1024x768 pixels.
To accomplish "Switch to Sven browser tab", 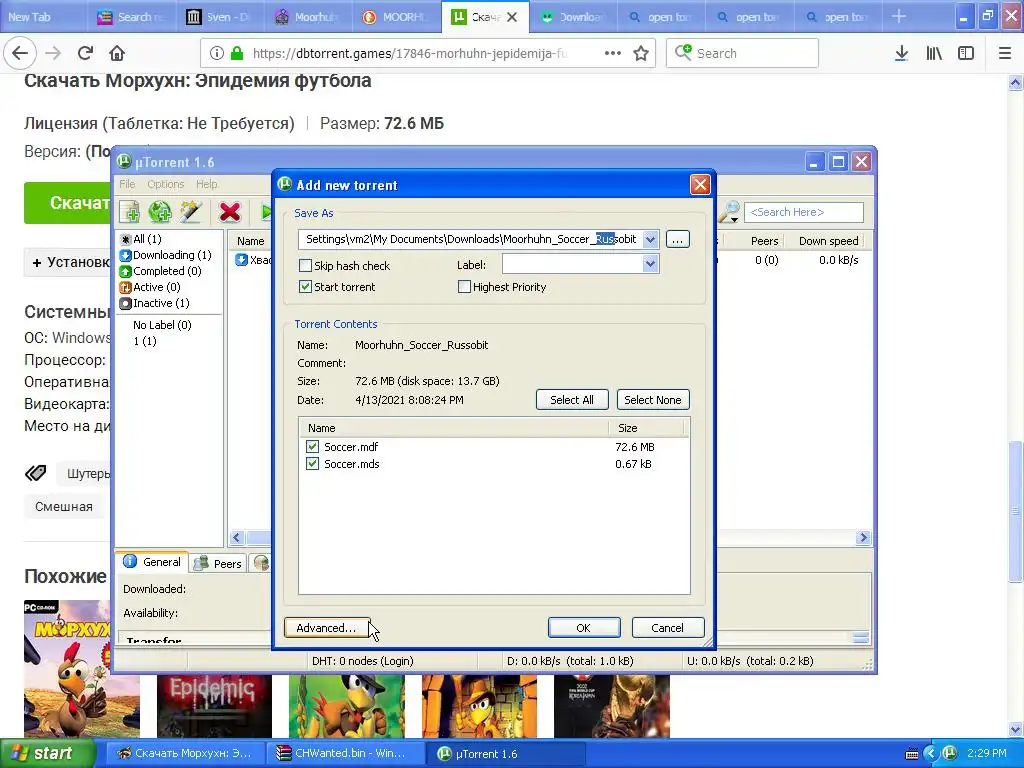I will [x=218, y=17].
